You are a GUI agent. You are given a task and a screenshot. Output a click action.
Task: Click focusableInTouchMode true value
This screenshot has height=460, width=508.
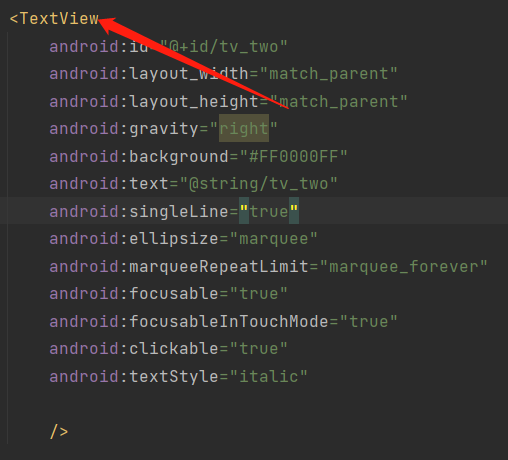pyautogui.click(x=368, y=322)
